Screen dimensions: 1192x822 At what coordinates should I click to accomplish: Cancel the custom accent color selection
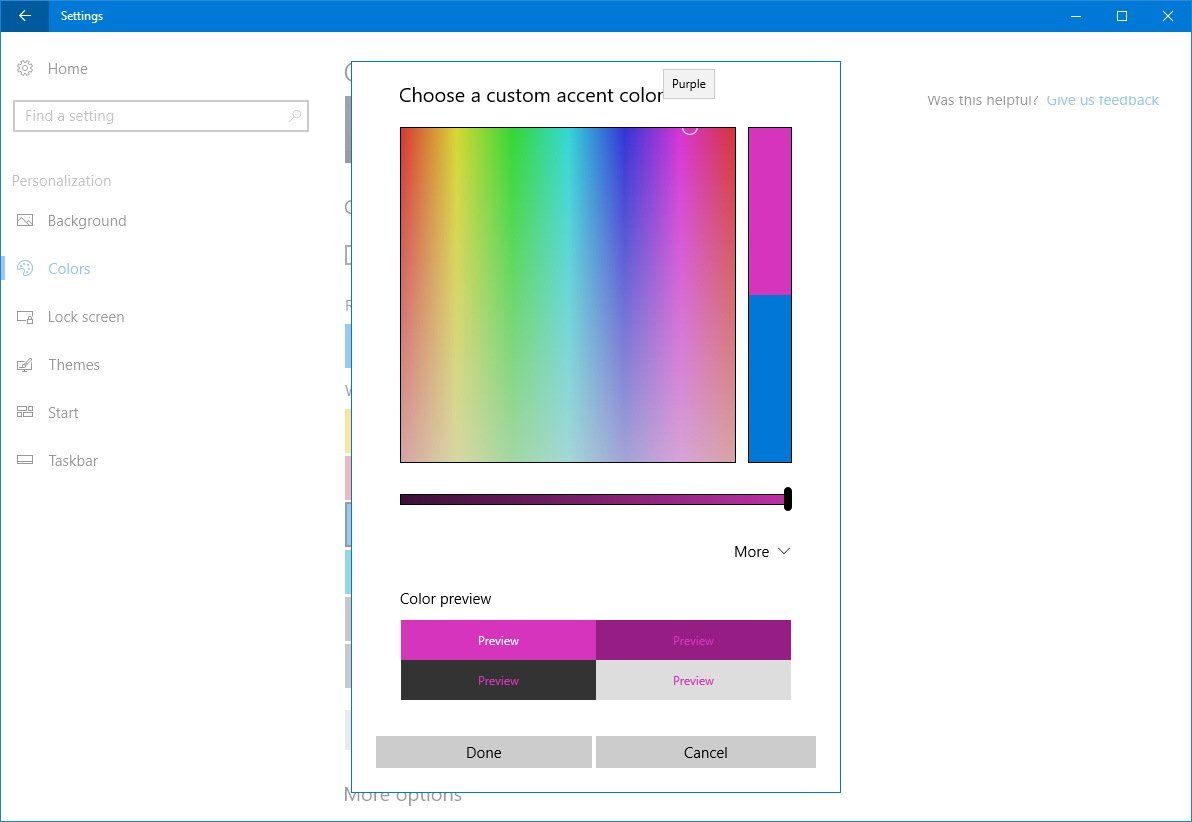point(705,752)
